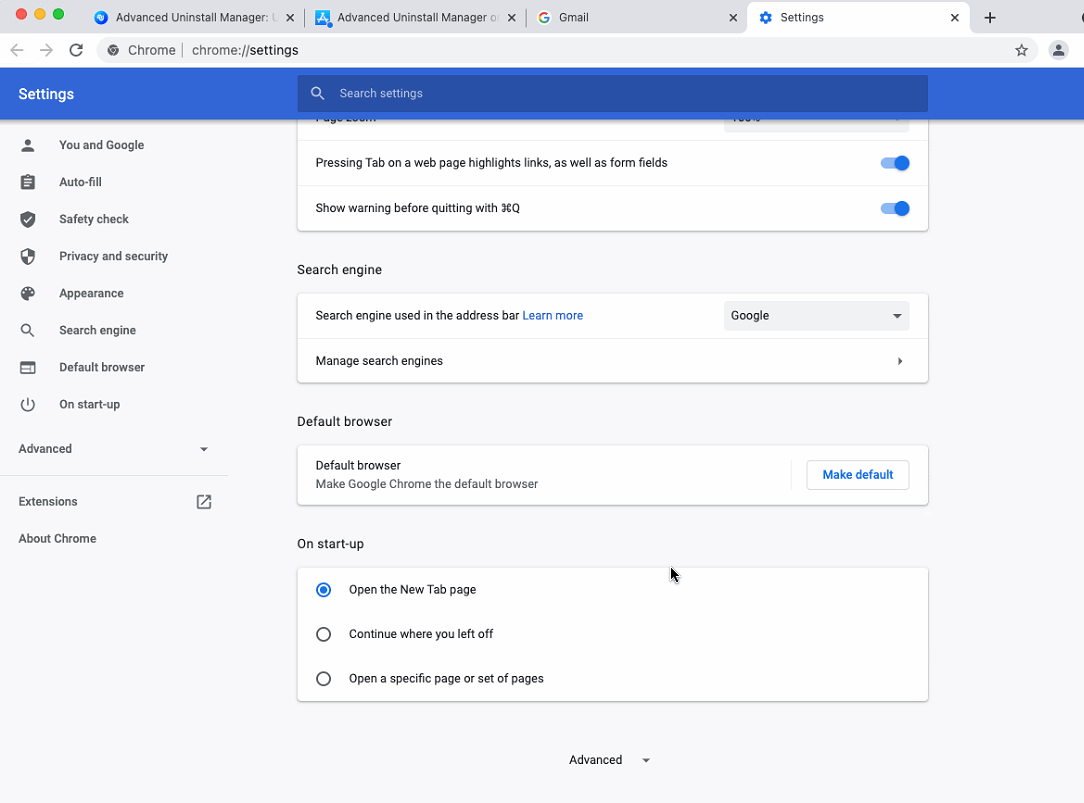Switch to the Gmail tab
The width and height of the screenshot is (1084, 803).
[x=634, y=18]
